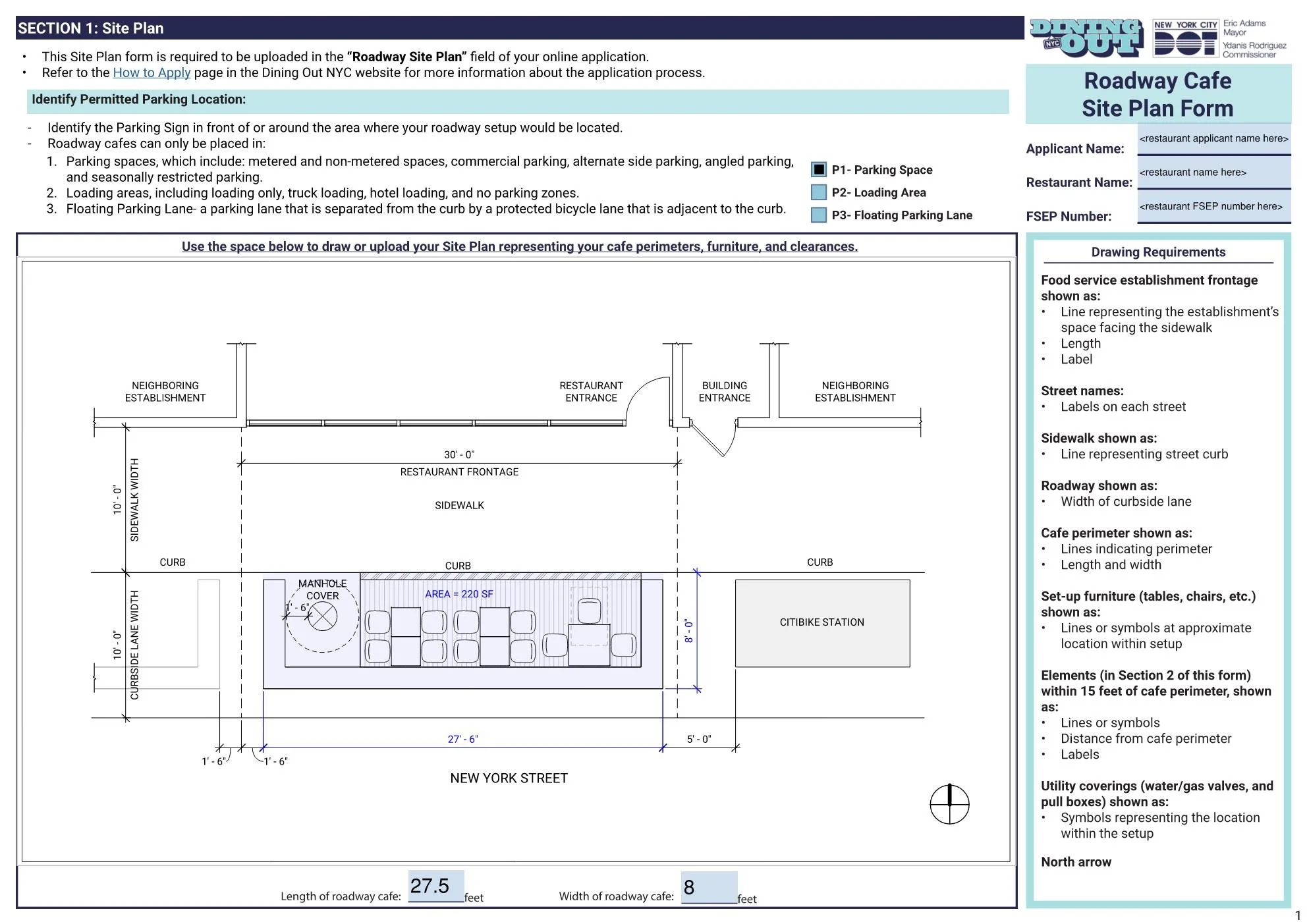The width and height of the screenshot is (1307, 924).
Task: Click the Dining Out NYC logo
Action: click(1086, 38)
